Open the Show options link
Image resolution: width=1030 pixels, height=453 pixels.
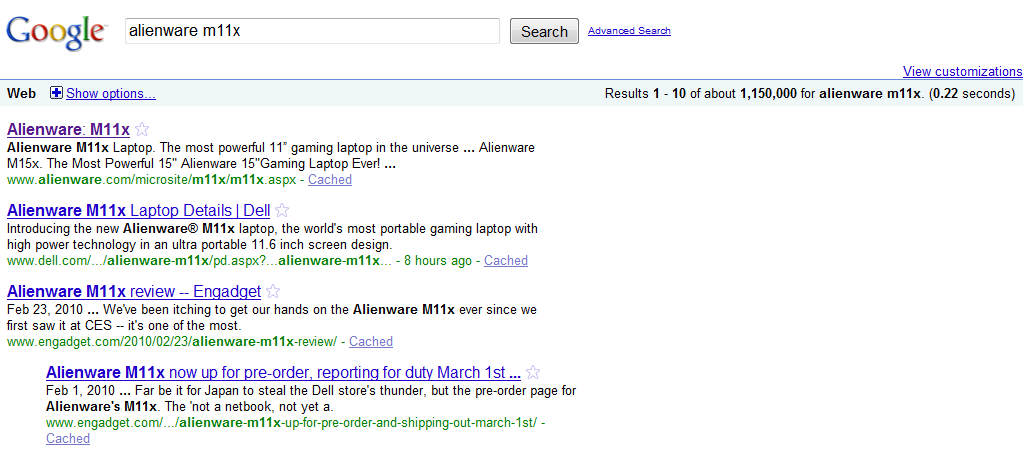[x=111, y=94]
